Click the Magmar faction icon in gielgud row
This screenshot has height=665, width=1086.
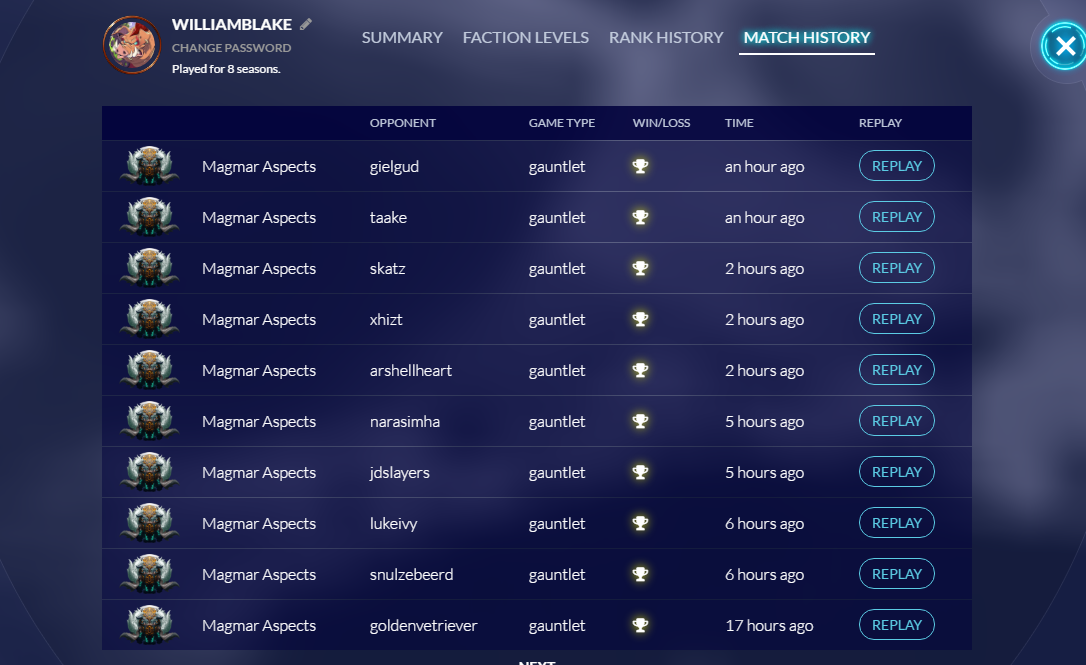[150, 166]
